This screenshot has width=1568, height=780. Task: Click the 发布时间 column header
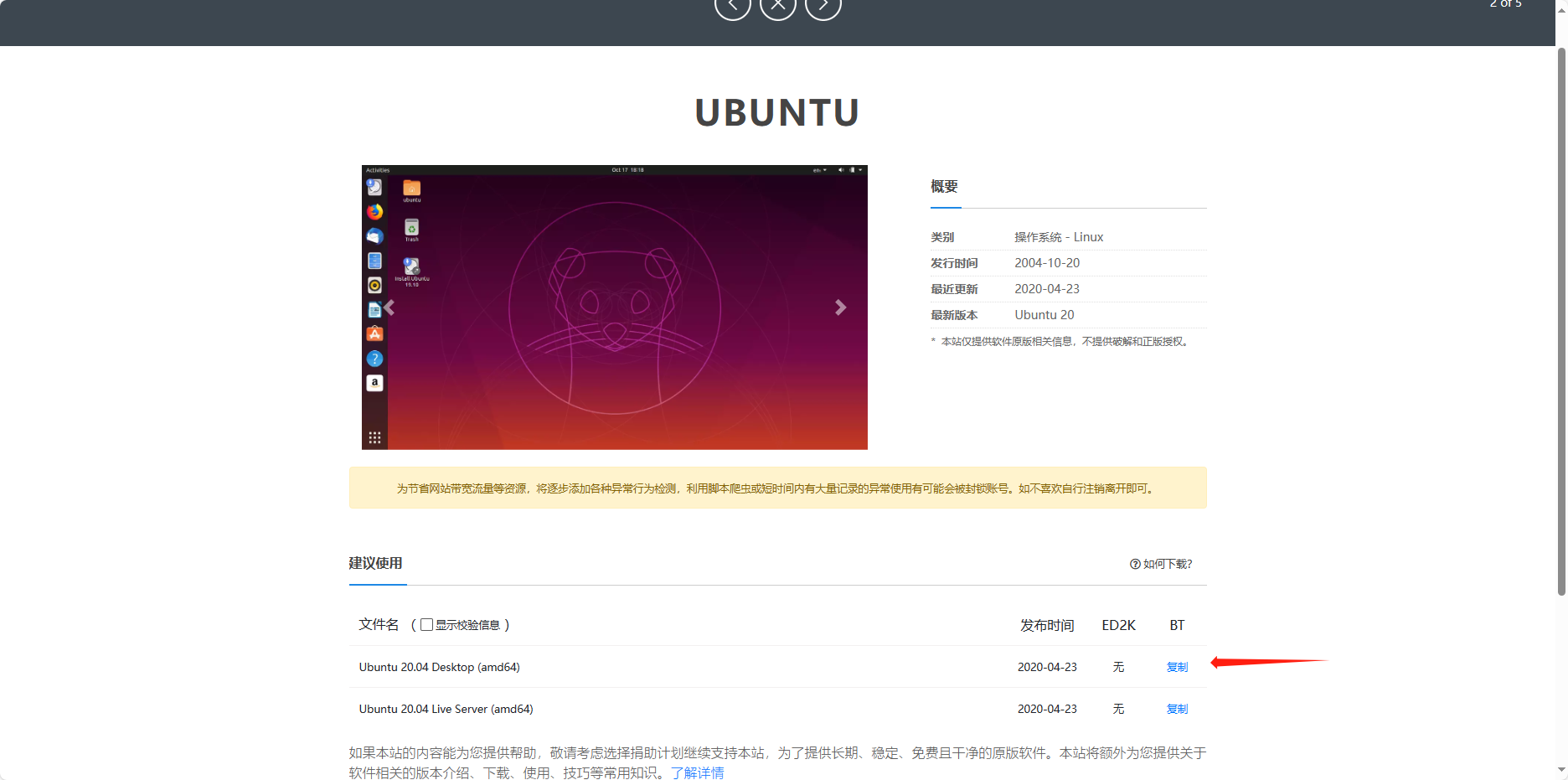(x=1047, y=625)
